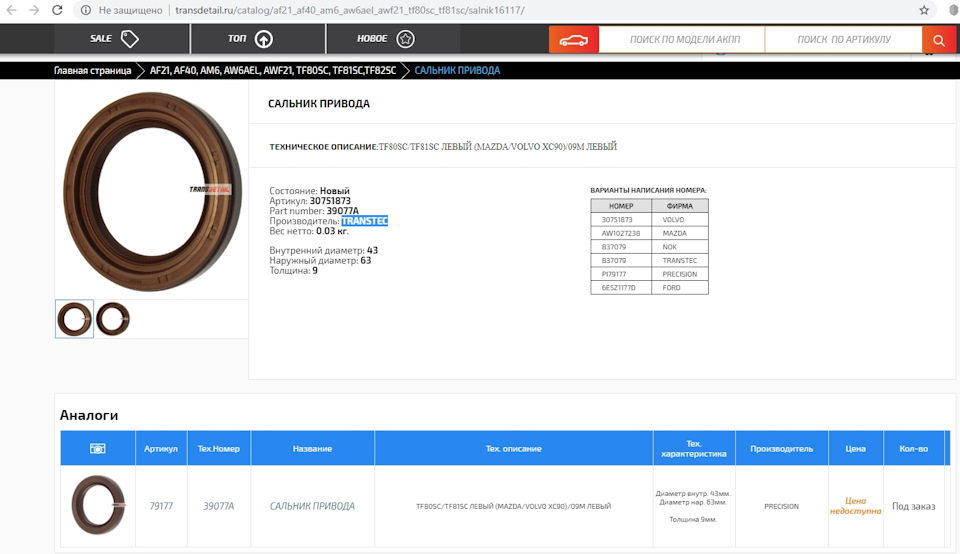Click the 'Тех.Номер' column header
Screen dimensions: 960x554
pyautogui.click(x=219, y=449)
